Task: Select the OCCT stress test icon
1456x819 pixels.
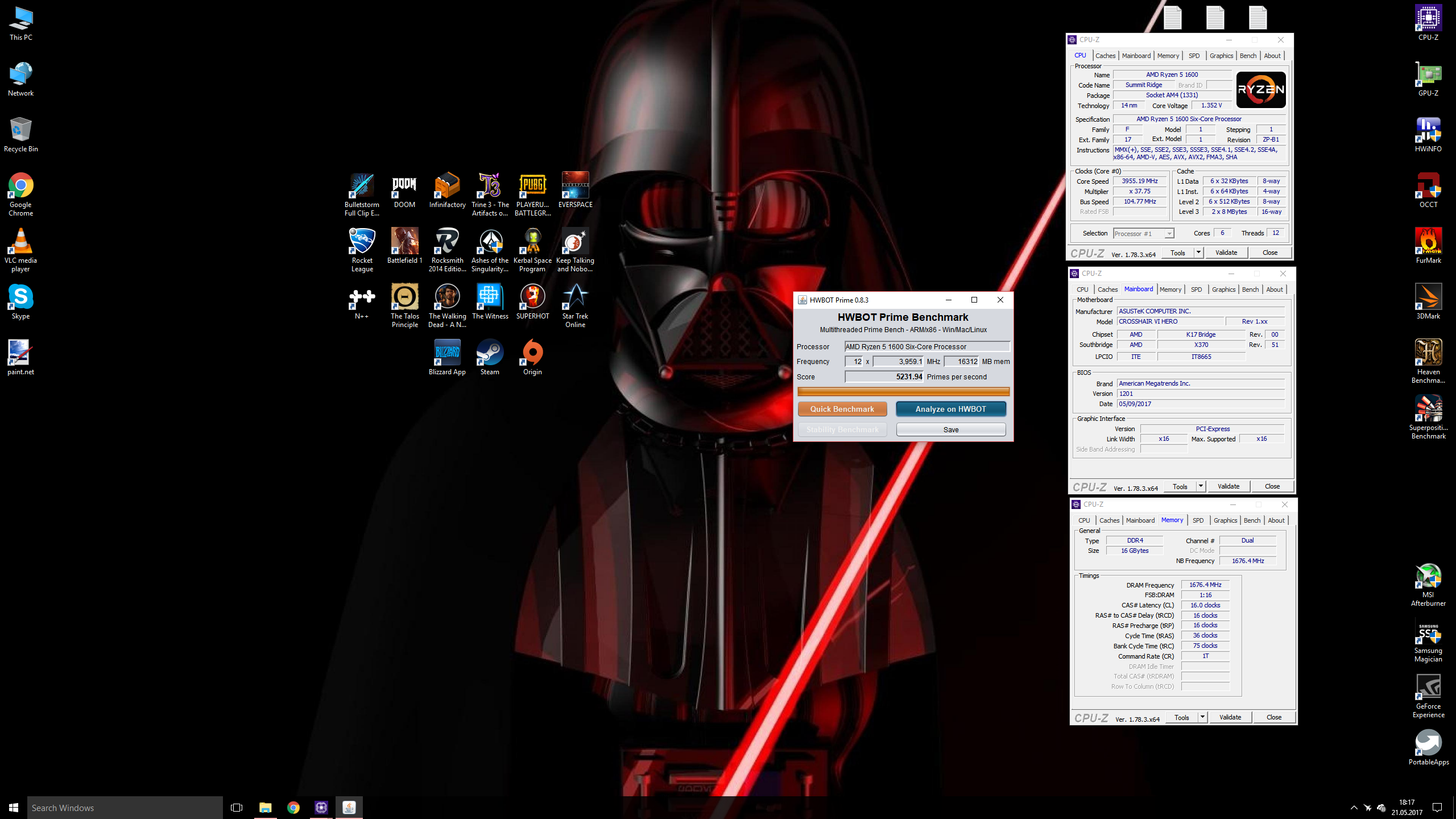Action: (1428, 190)
